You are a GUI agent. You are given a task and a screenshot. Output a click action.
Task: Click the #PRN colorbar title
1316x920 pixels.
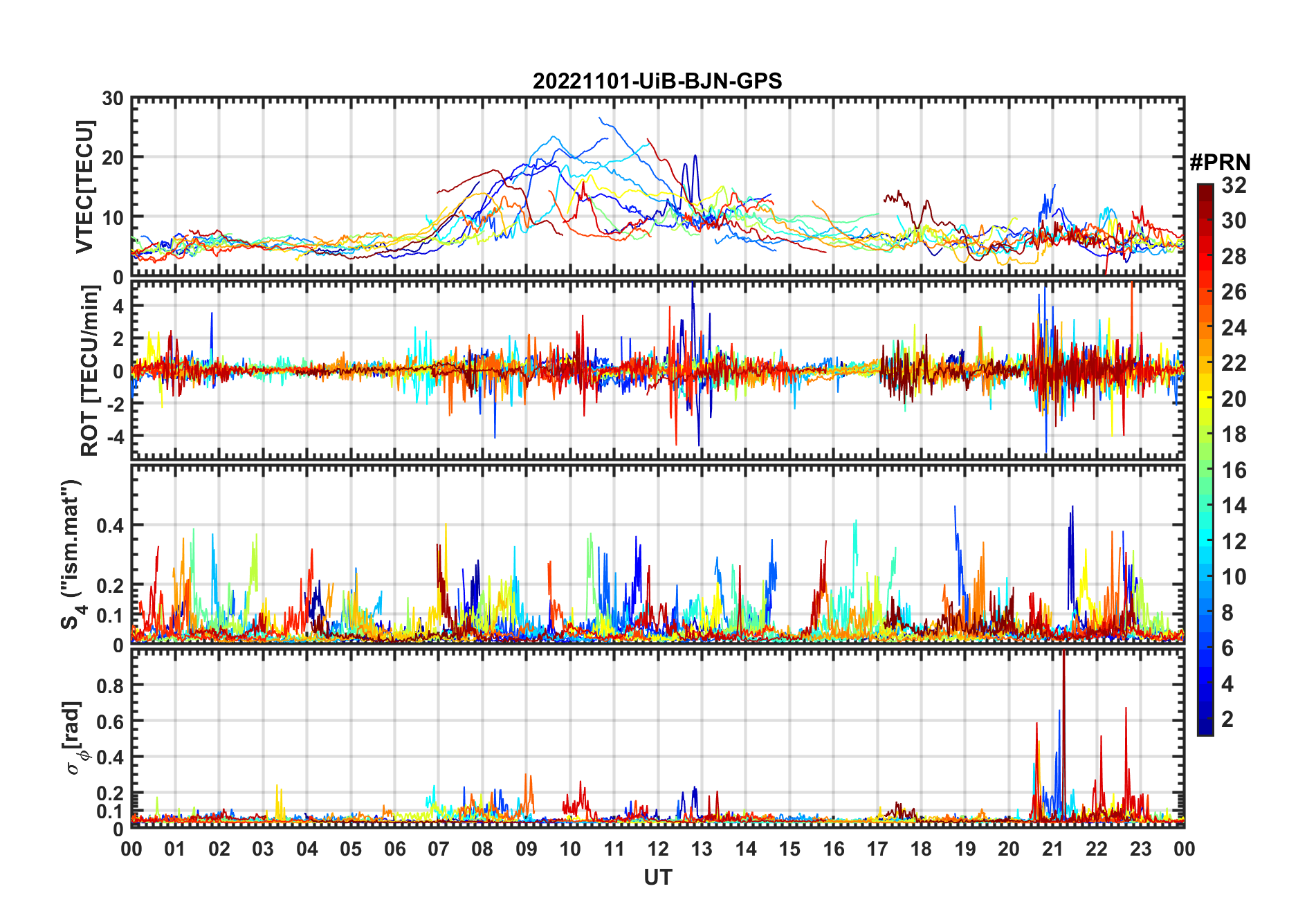click(x=1221, y=163)
